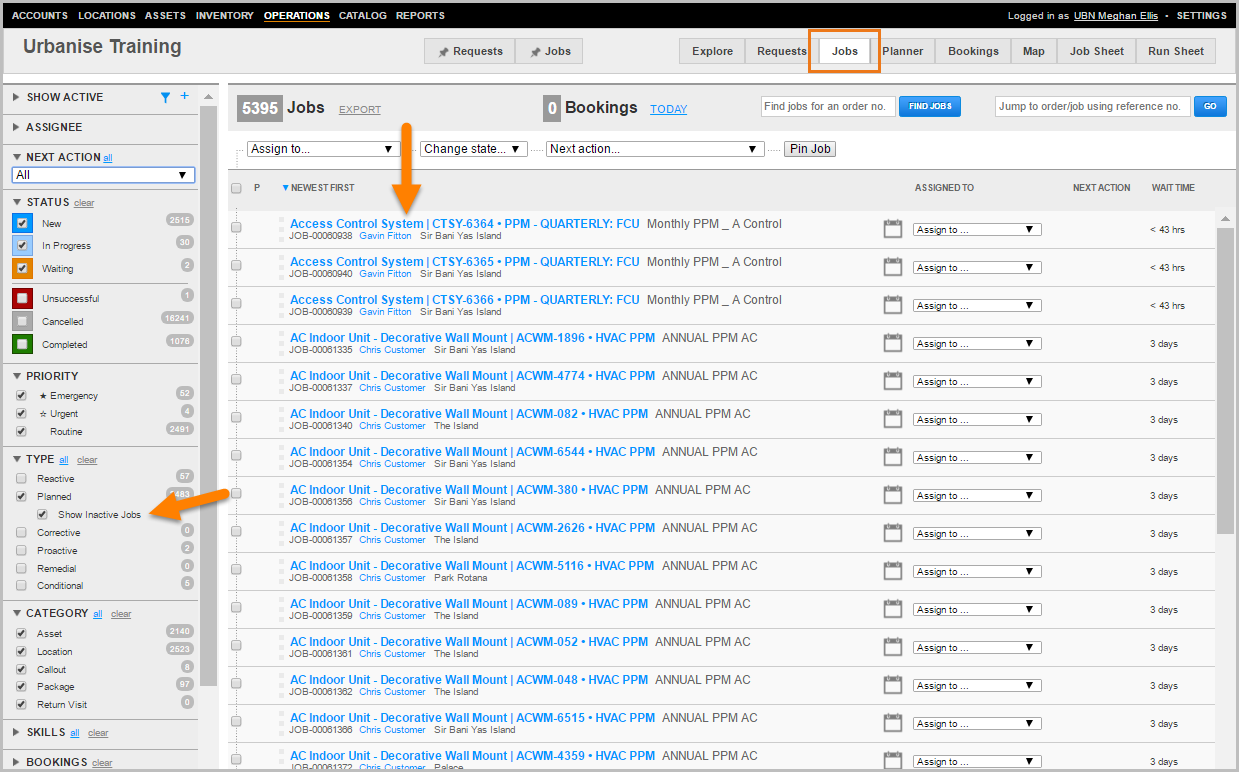Click the pinned Requests button with pin icon

pyautogui.click(x=470, y=51)
